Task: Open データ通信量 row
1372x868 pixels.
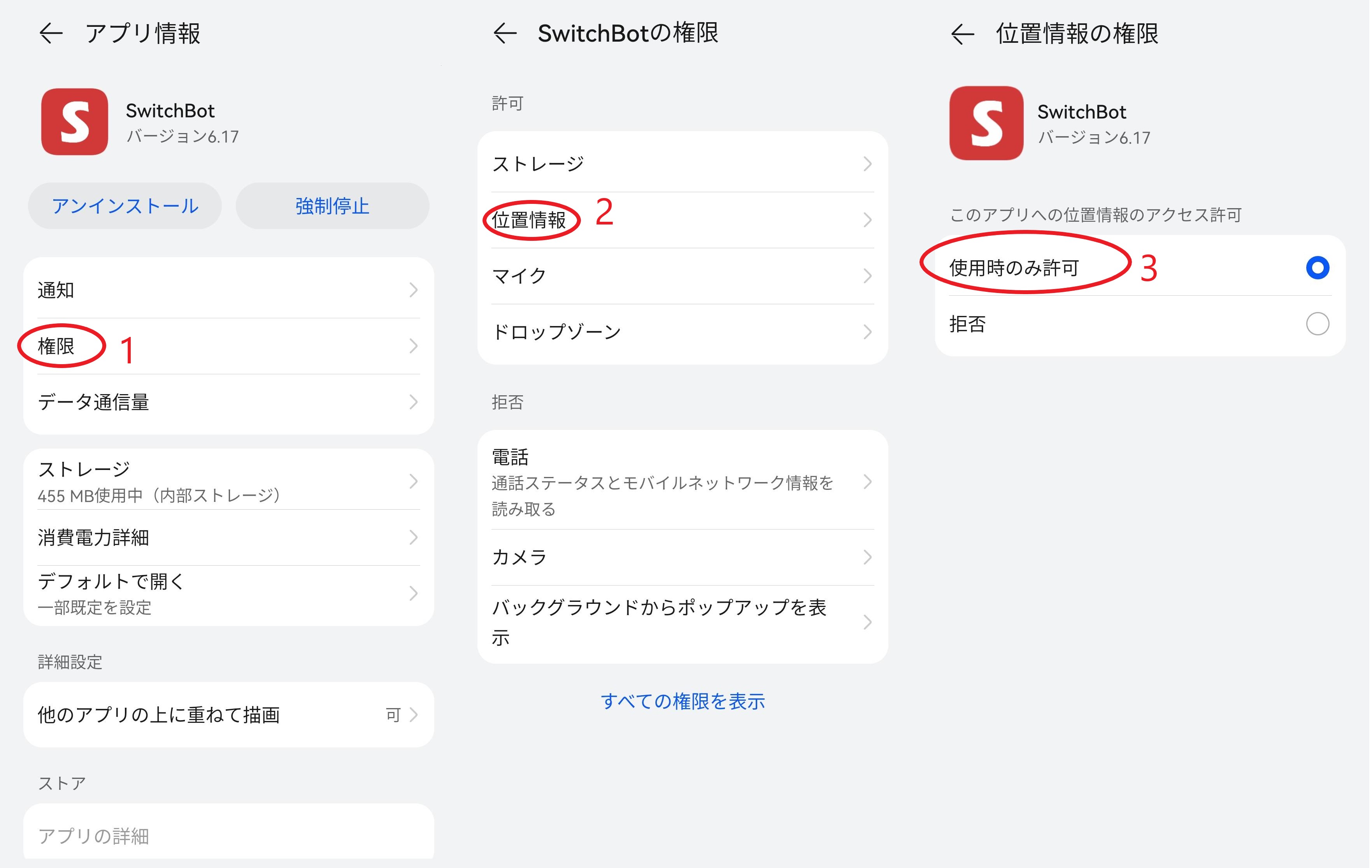Action: click(228, 402)
